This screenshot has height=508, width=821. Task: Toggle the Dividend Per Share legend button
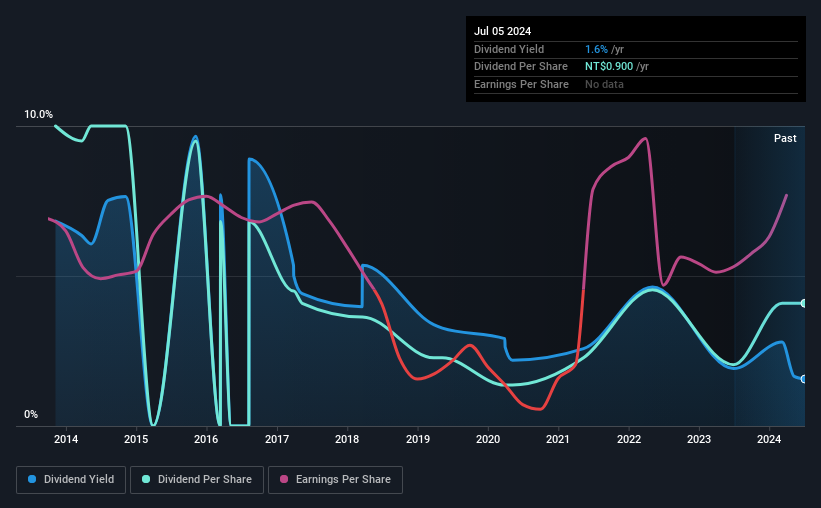[197, 480]
